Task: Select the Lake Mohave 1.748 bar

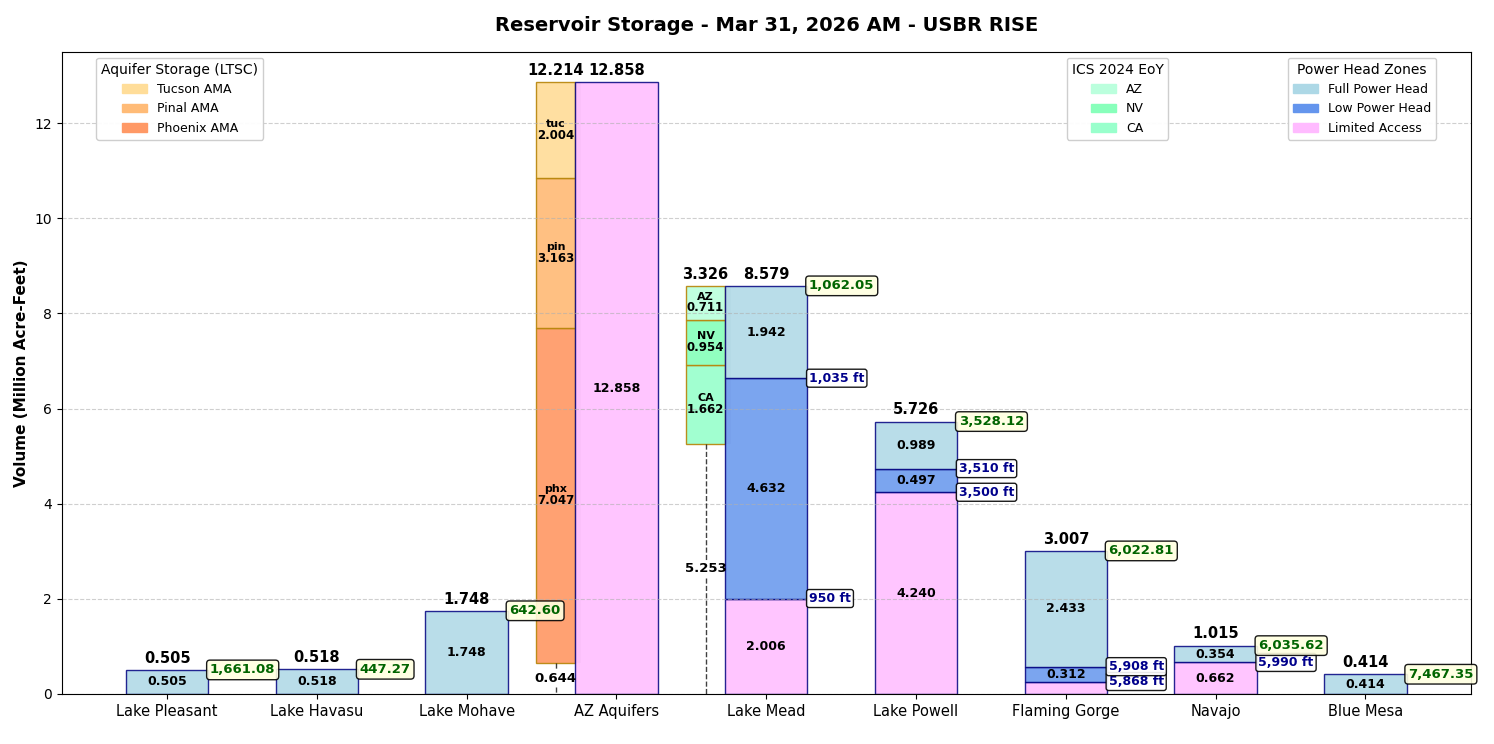Action: [466, 652]
